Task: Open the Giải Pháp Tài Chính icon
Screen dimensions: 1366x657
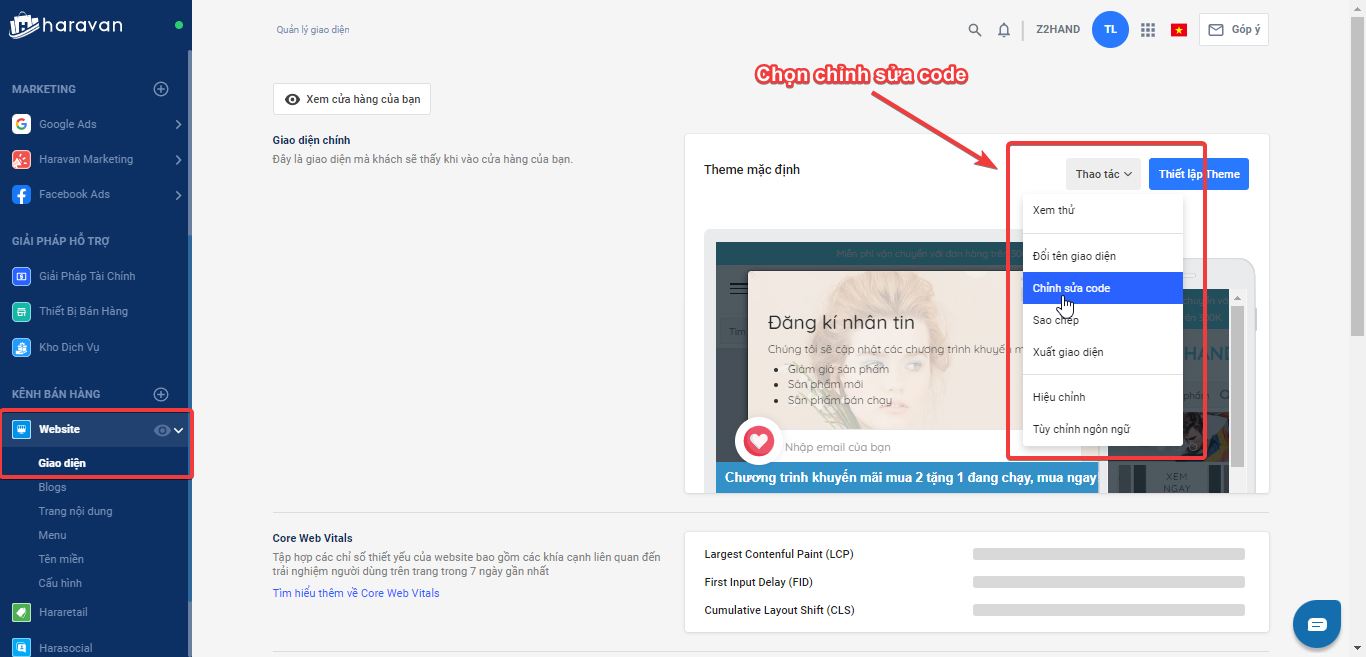Action: pos(21,276)
